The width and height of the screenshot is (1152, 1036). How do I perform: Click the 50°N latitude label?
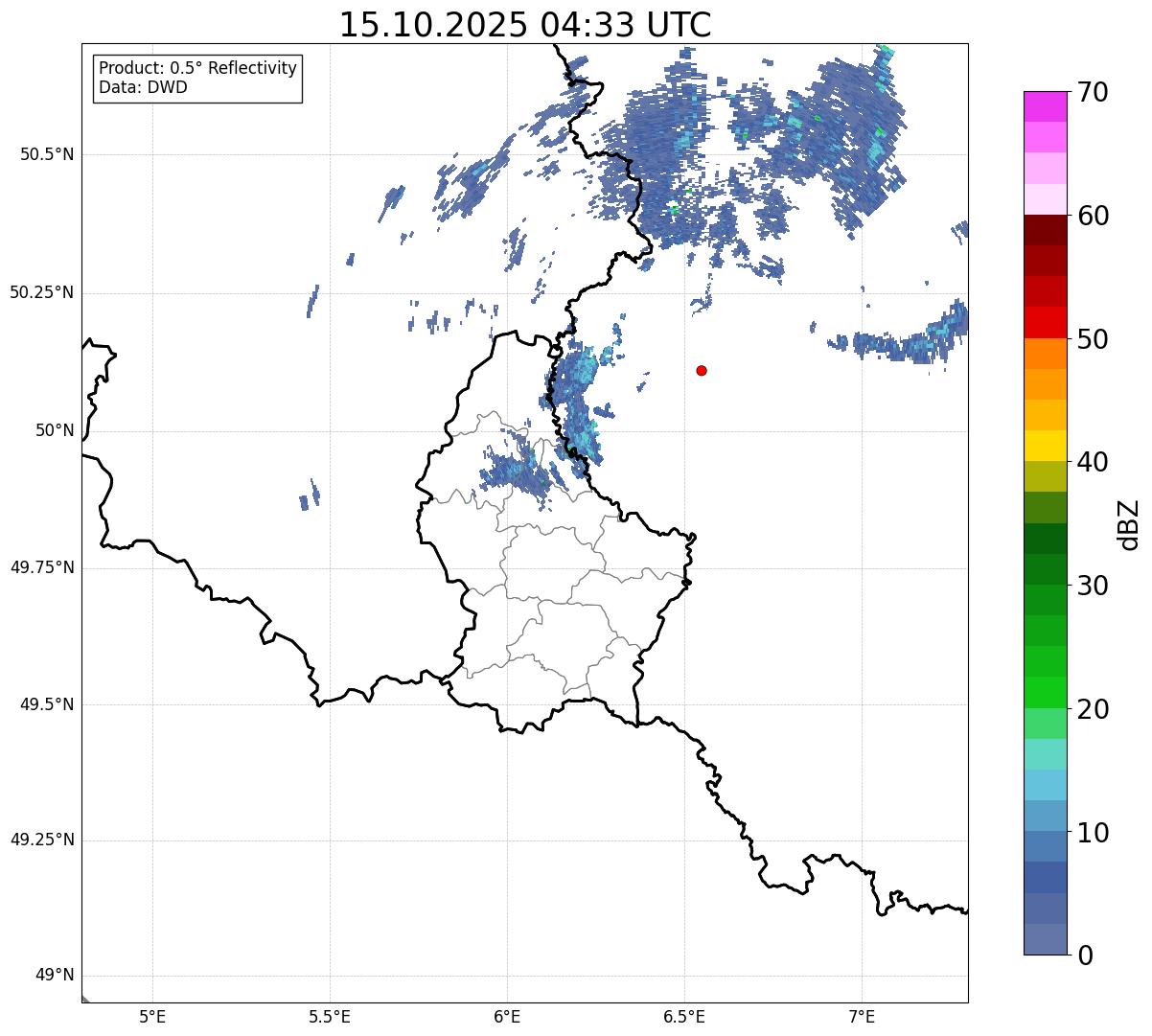(55, 430)
